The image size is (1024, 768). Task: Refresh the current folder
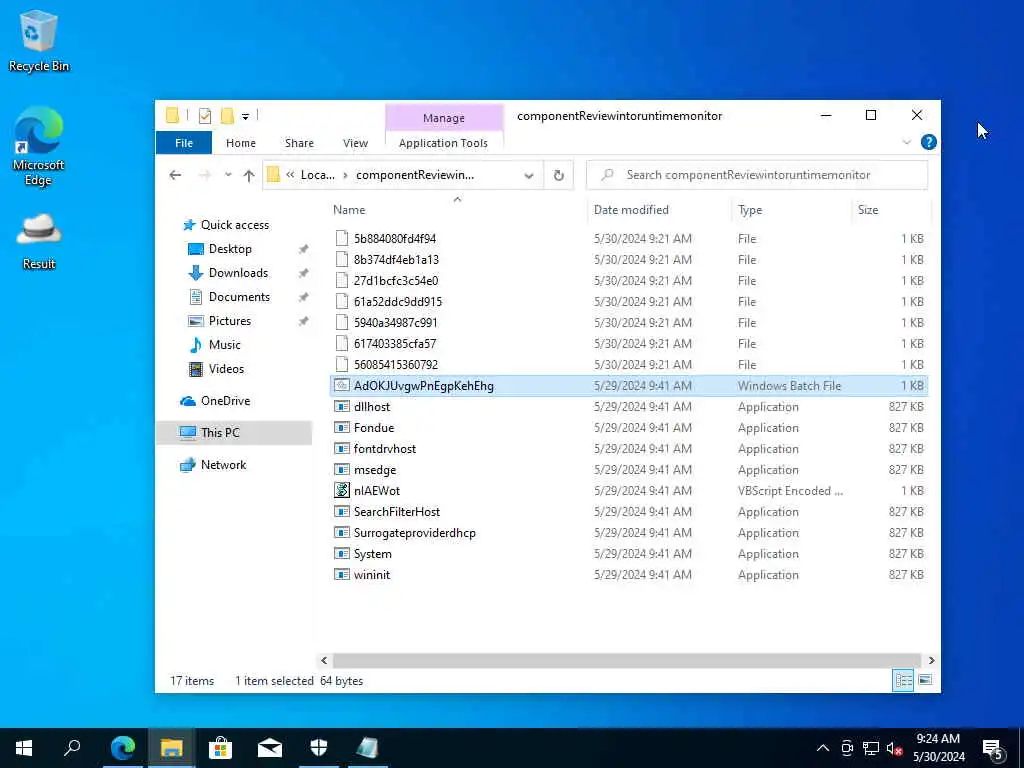(x=558, y=175)
